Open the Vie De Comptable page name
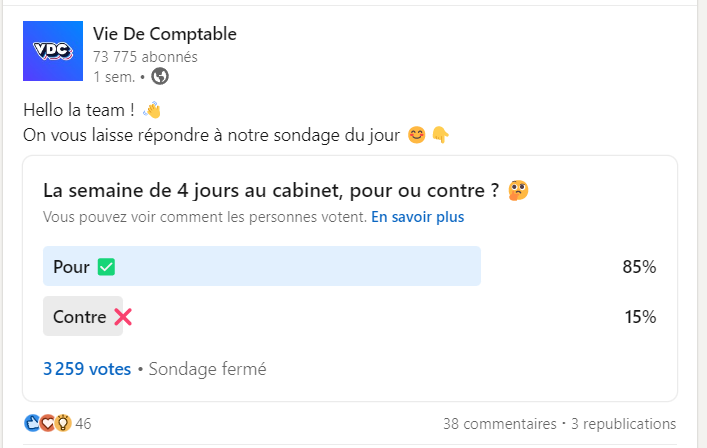The width and height of the screenshot is (707, 448). click(x=165, y=34)
